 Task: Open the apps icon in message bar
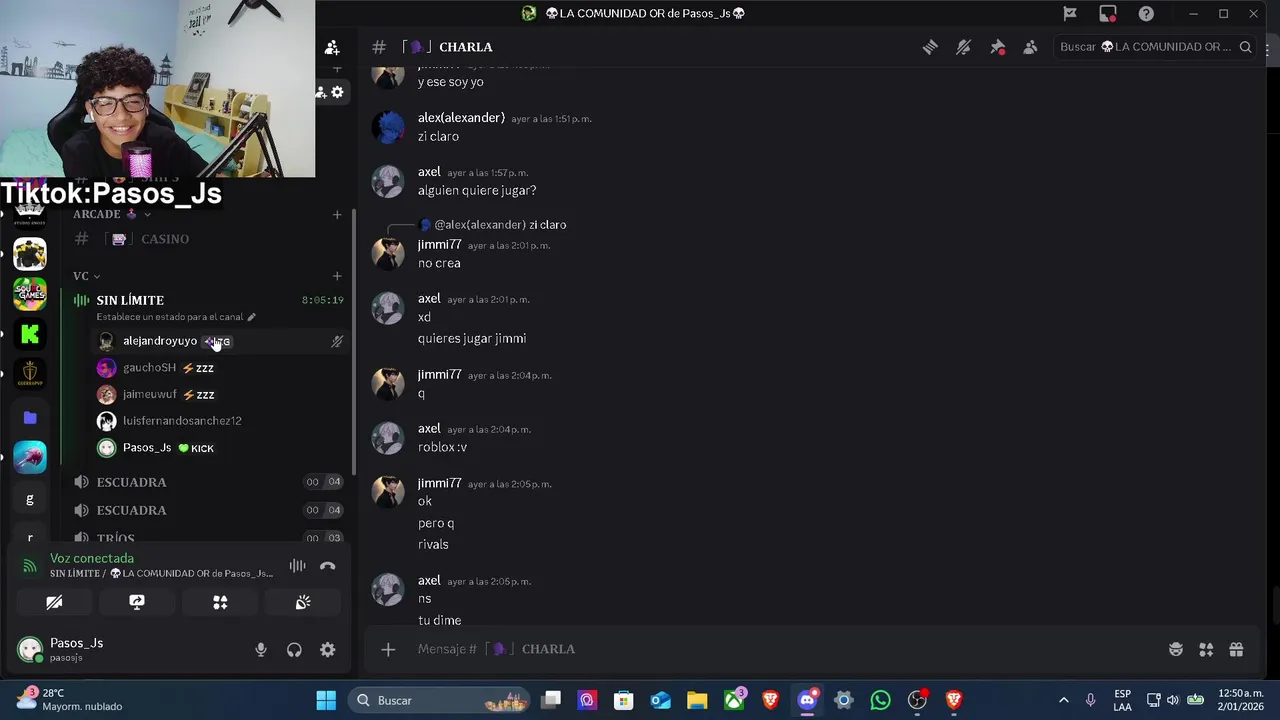1206,649
